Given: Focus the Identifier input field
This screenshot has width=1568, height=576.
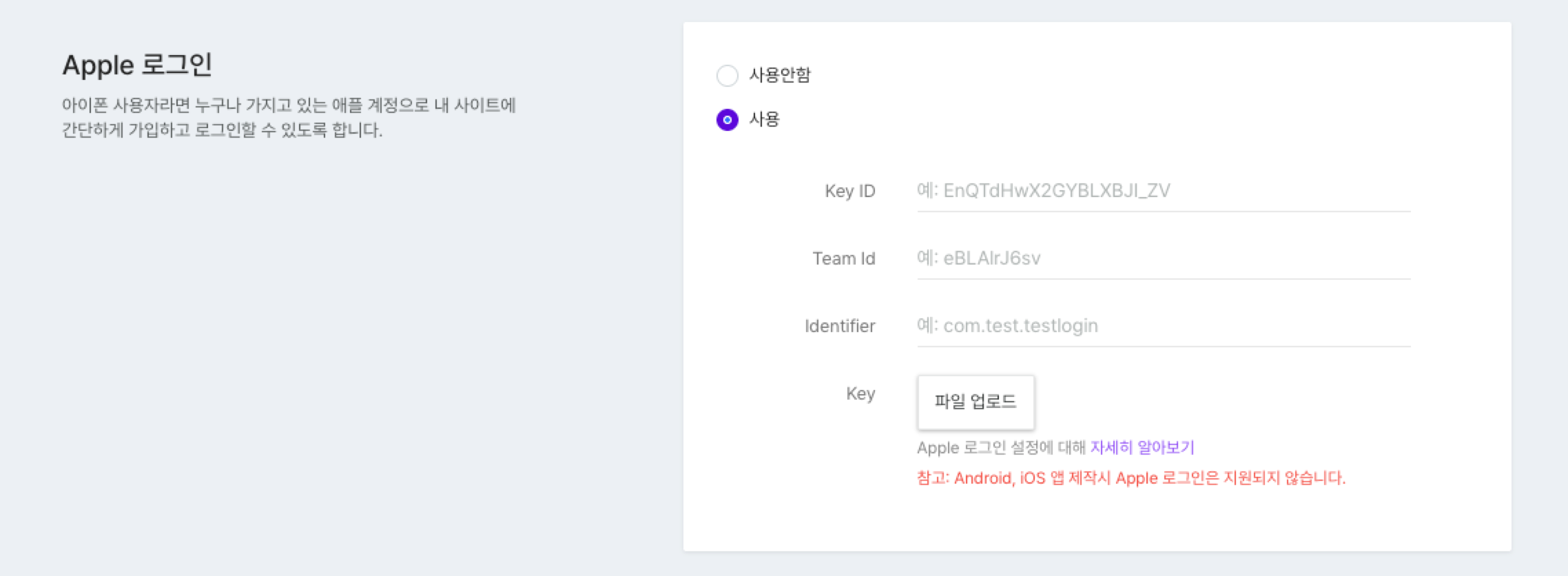Looking at the screenshot, I should pos(1163,326).
